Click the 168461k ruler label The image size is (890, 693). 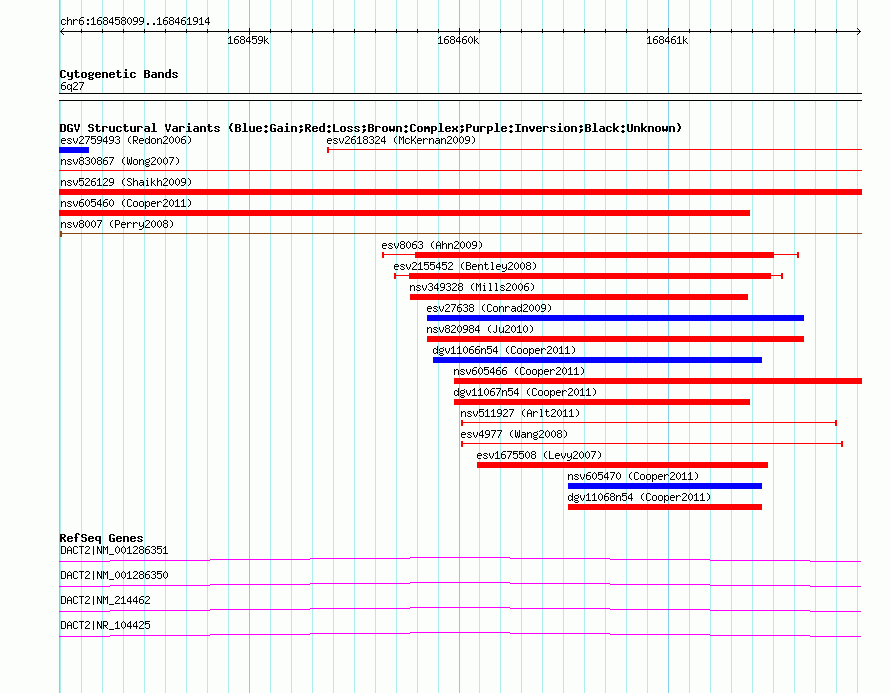[667, 40]
